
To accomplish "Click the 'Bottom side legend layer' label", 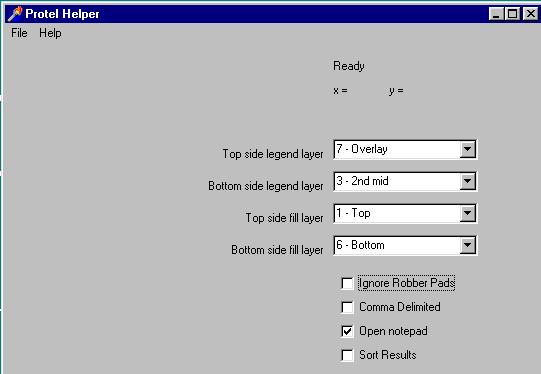I will click(x=266, y=186).
